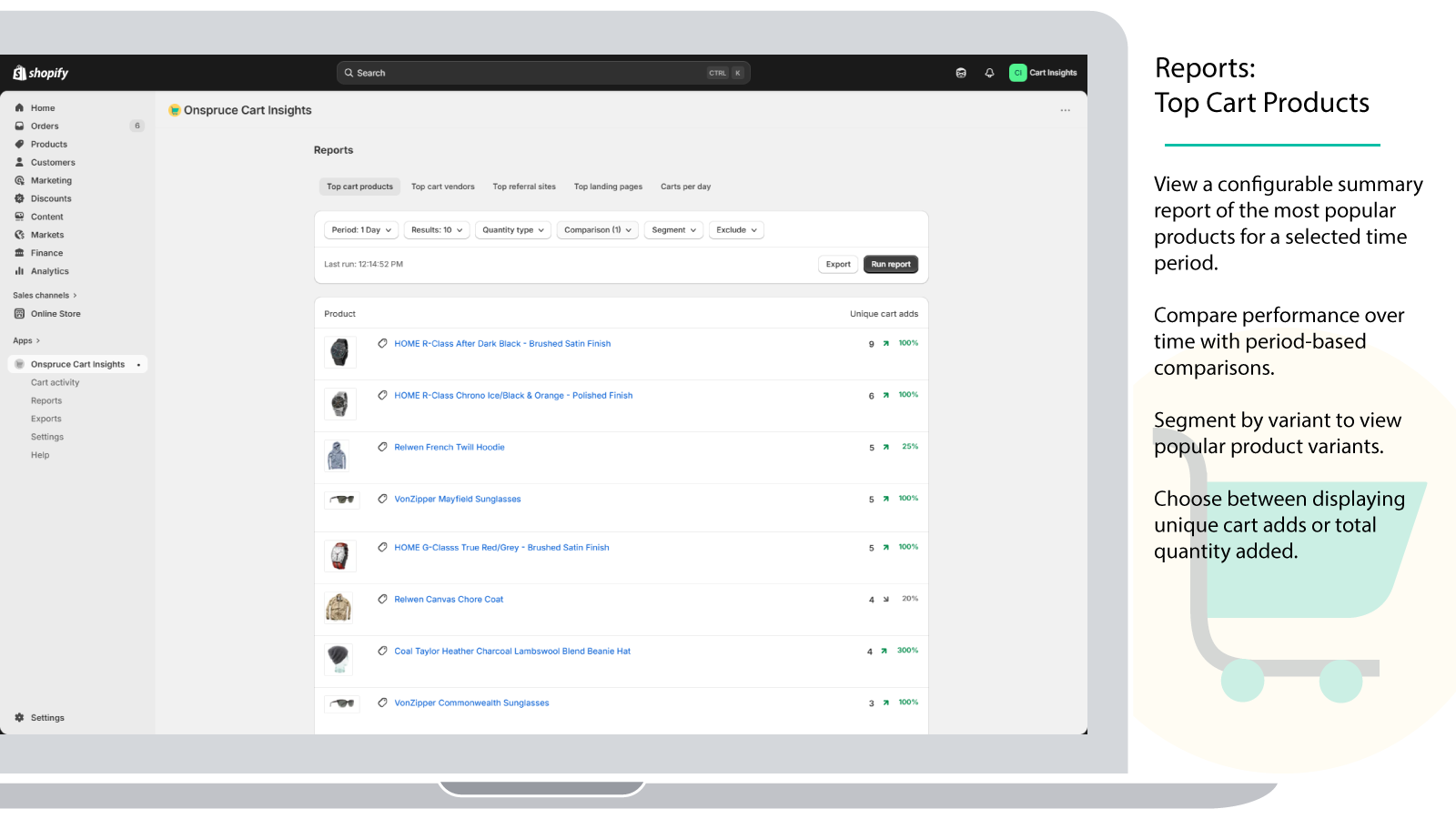
Task: Open VonZipper Mayfield Sunglasses link
Action: click(x=458, y=500)
